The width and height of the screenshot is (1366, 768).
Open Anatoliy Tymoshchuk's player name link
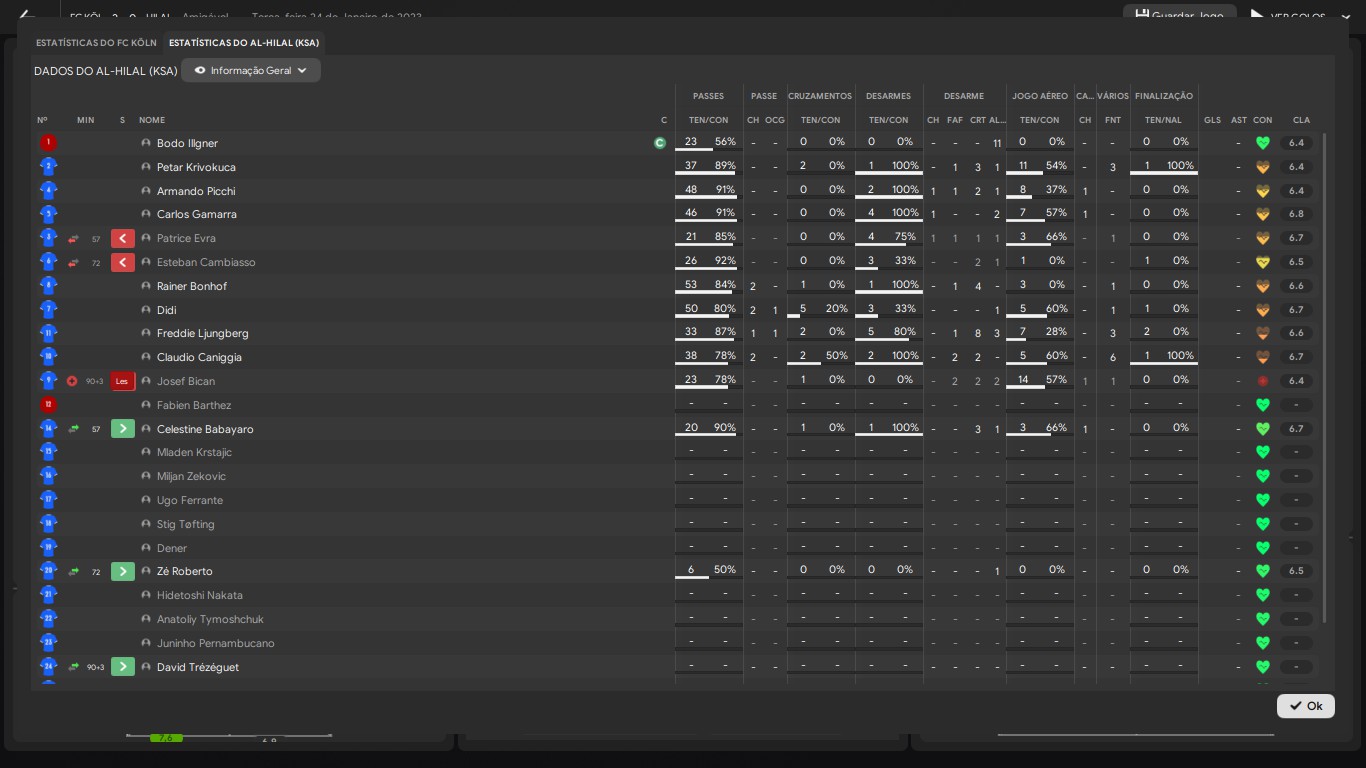(210, 619)
